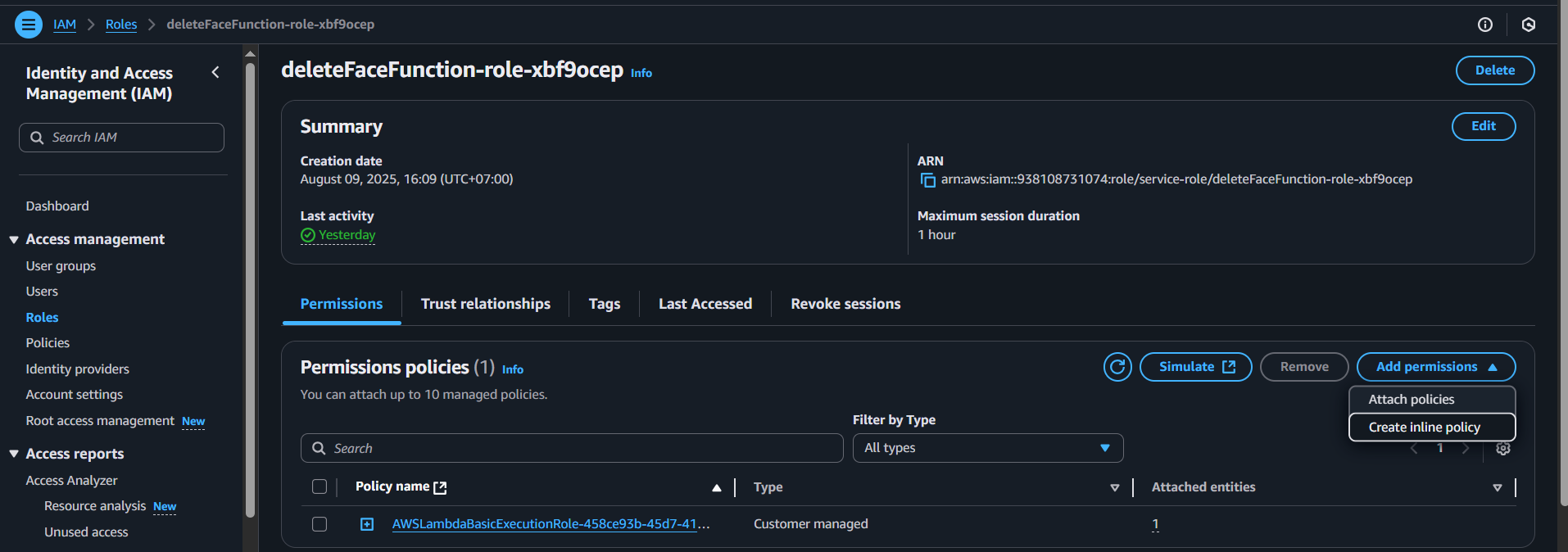Open the Tags tab

pos(605,304)
